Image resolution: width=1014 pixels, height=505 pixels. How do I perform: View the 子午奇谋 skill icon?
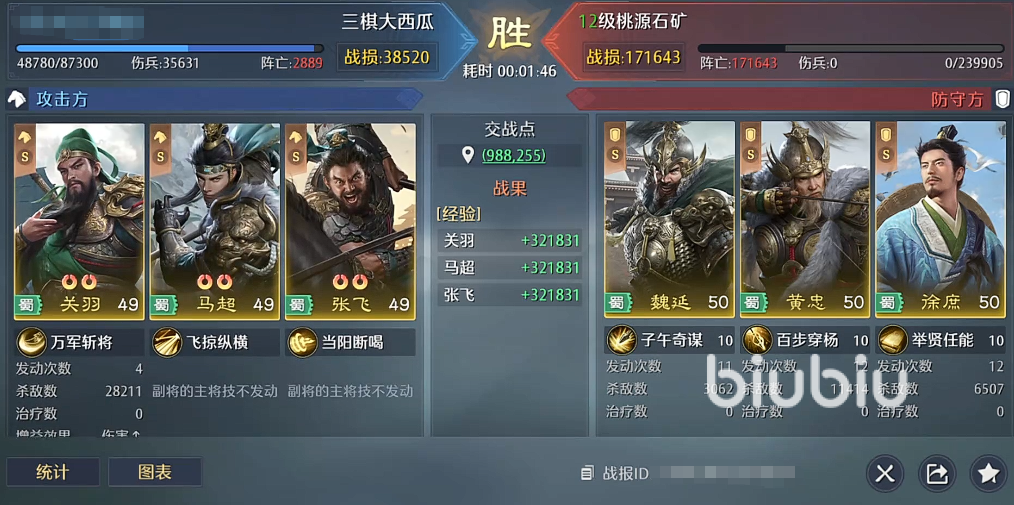pyautogui.click(x=621, y=340)
